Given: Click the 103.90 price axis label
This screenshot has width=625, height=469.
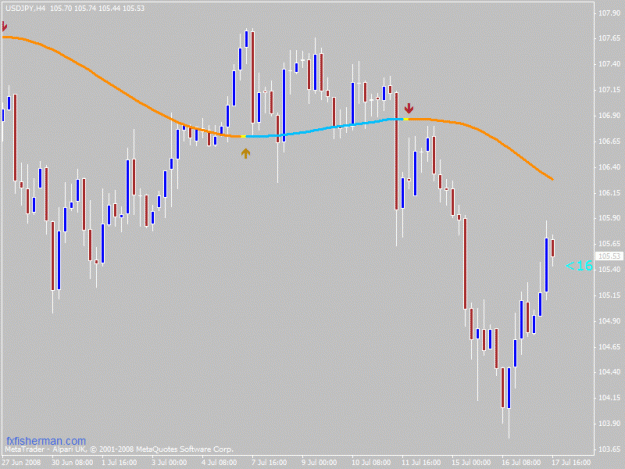Looking at the screenshot, I should click(x=609, y=423).
